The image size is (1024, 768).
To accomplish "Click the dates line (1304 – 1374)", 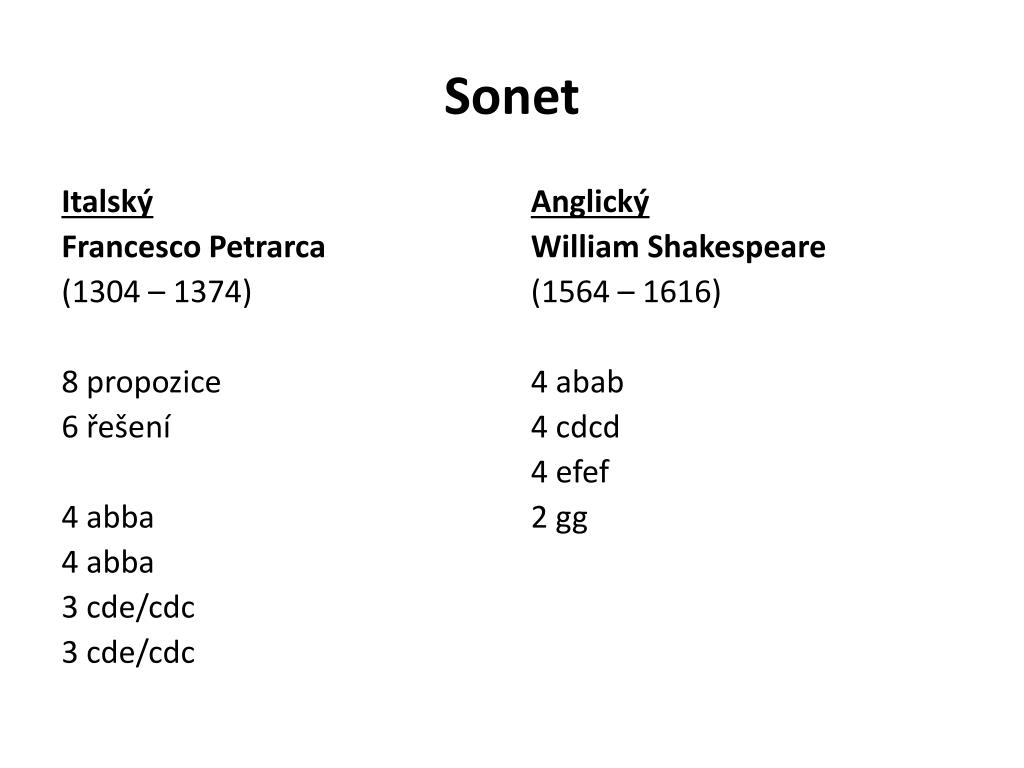I will coord(157,292).
